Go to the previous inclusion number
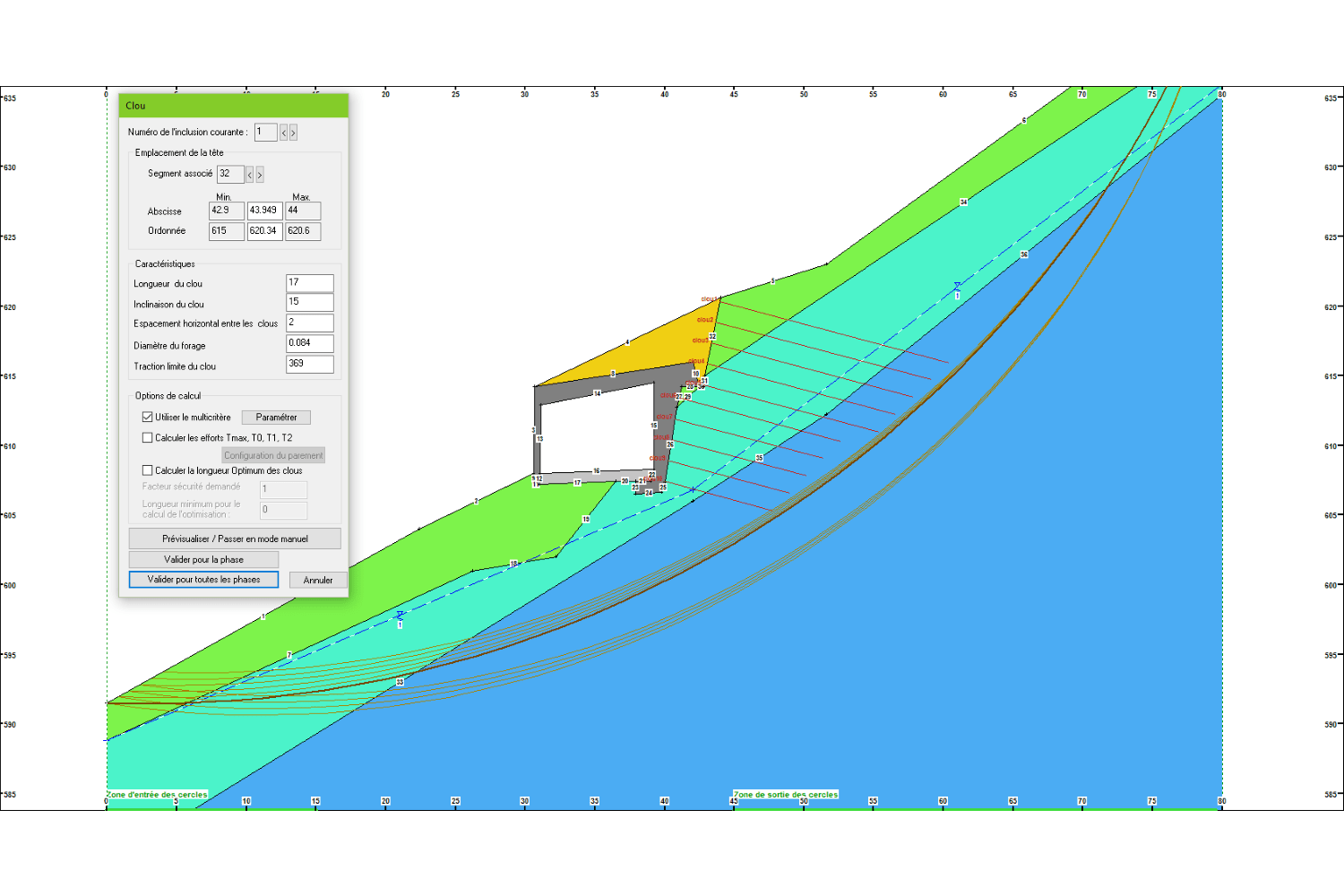Image resolution: width=1344 pixels, height=896 pixels. pos(284,133)
